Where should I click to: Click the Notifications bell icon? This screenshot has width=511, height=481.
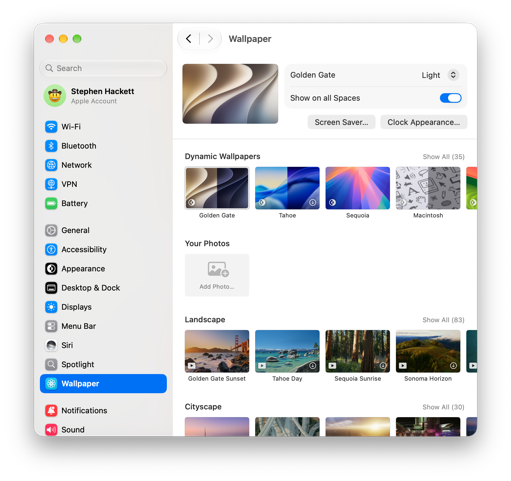tap(51, 411)
